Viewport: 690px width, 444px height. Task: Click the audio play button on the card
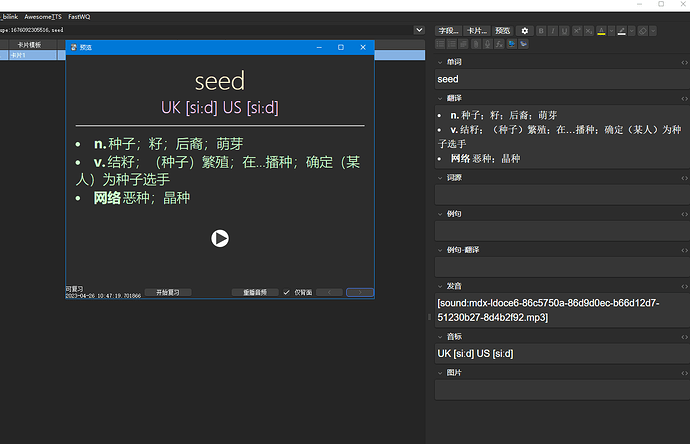pyautogui.click(x=220, y=238)
